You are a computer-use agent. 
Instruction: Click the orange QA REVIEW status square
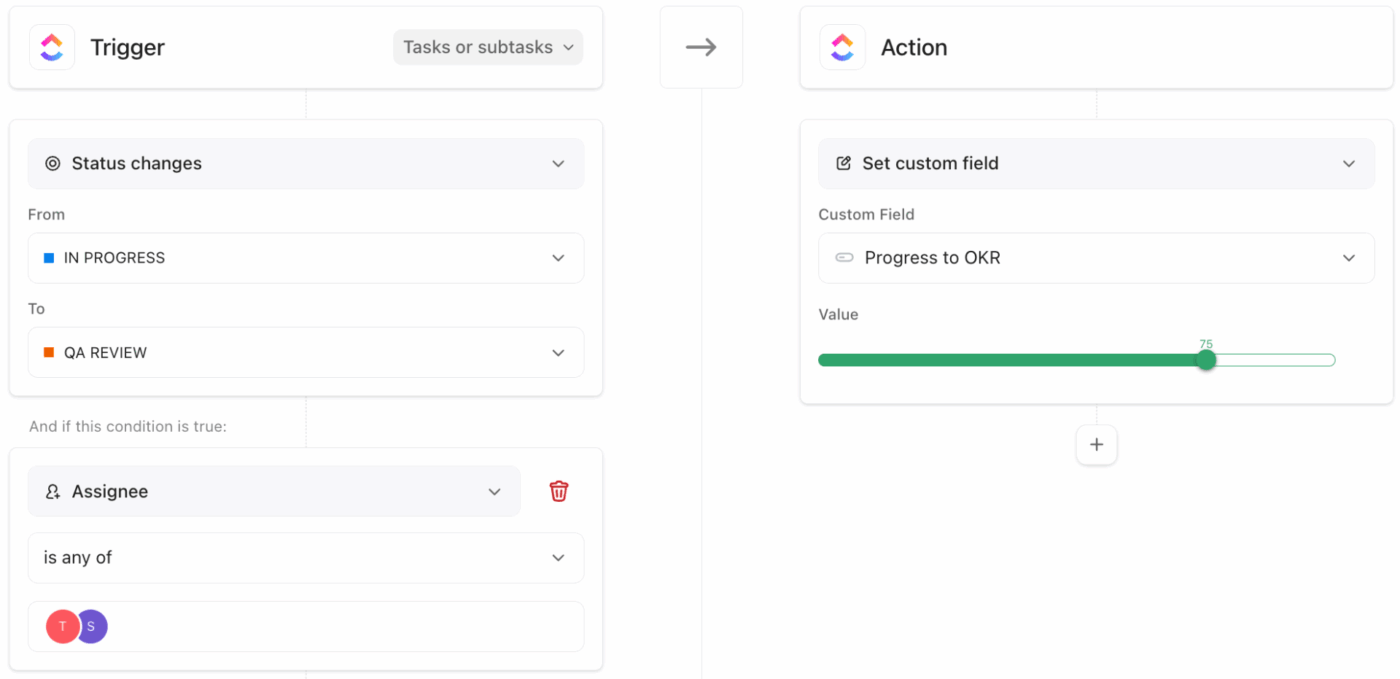[x=46, y=352]
